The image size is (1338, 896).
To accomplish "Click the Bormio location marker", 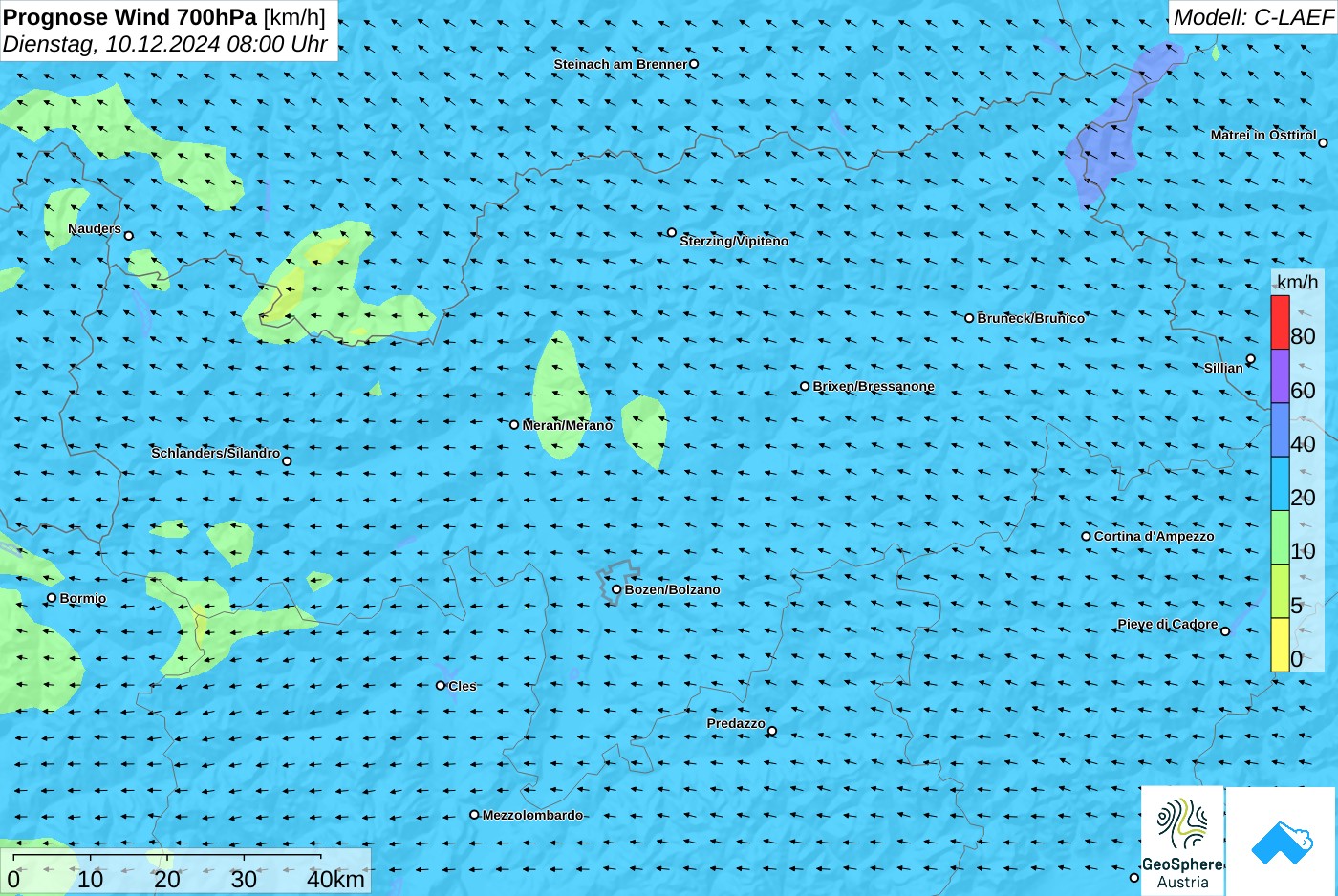I will tap(52, 598).
